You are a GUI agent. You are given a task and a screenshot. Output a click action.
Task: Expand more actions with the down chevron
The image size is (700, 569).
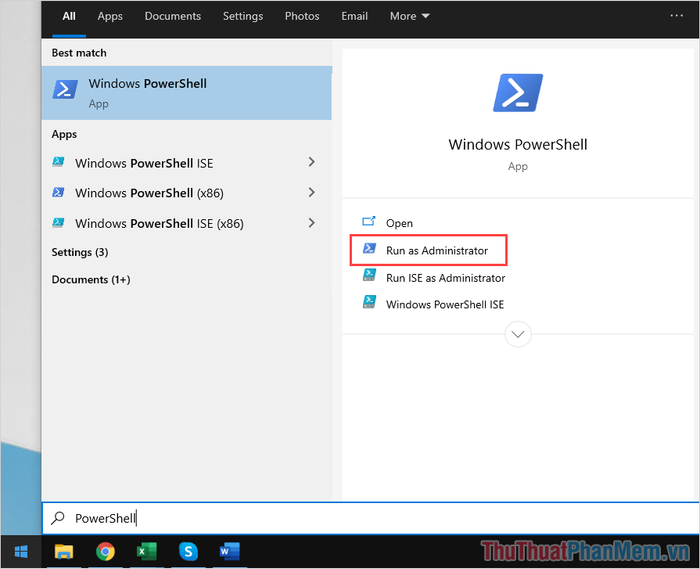[518, 334]
